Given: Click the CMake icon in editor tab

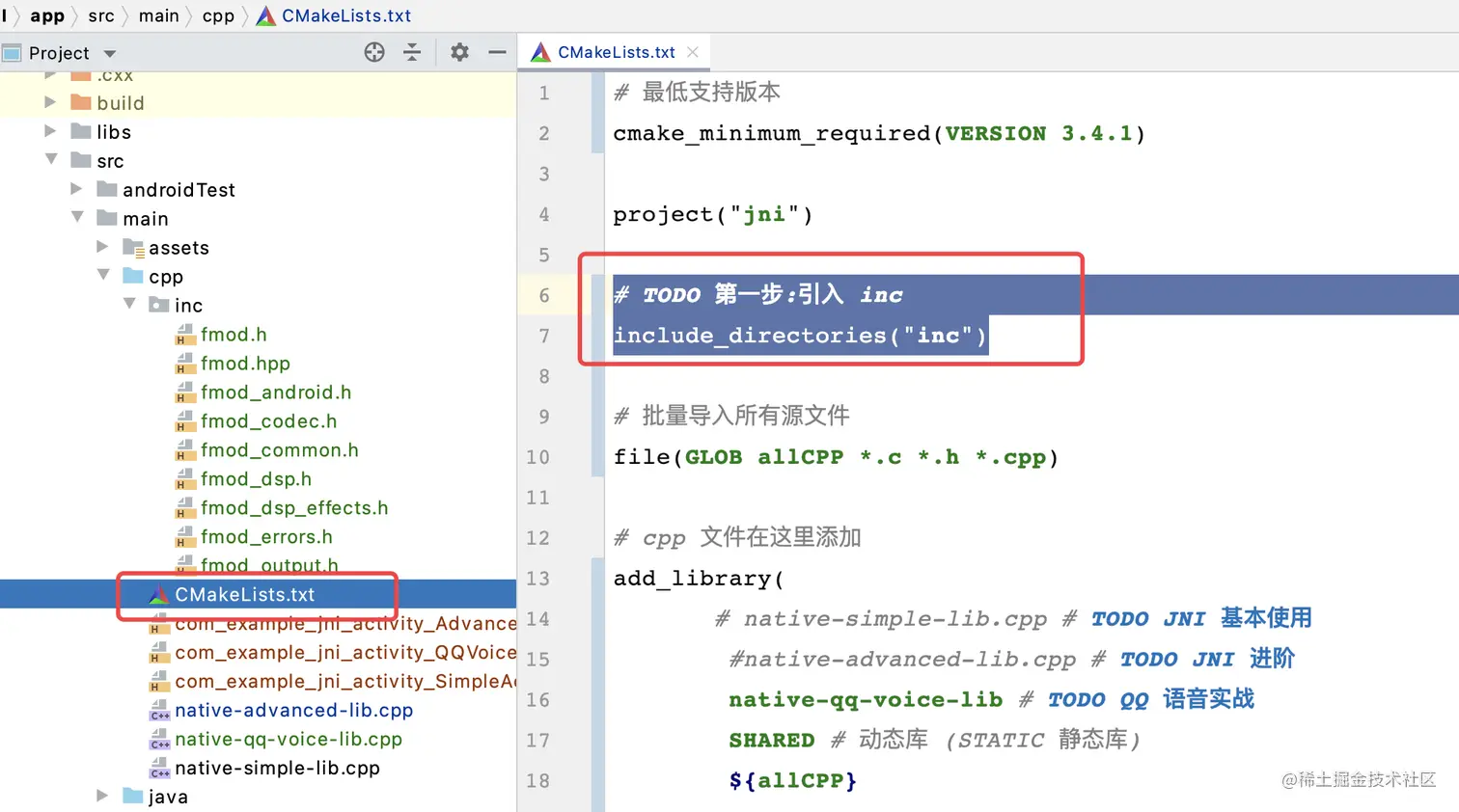Looking at the screenshot, I should 540,52.
